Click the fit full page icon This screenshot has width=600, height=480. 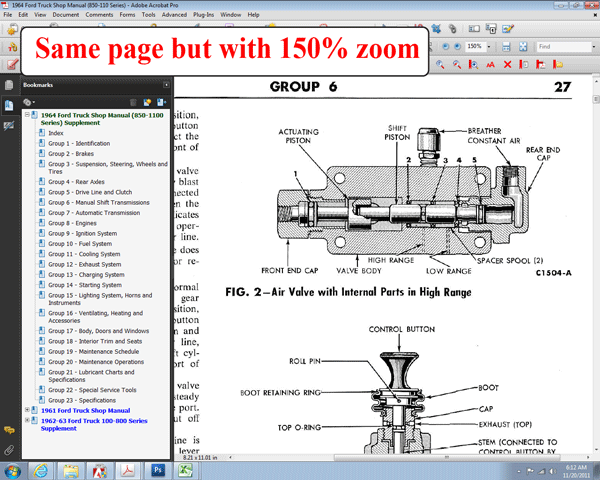(523, 47)
